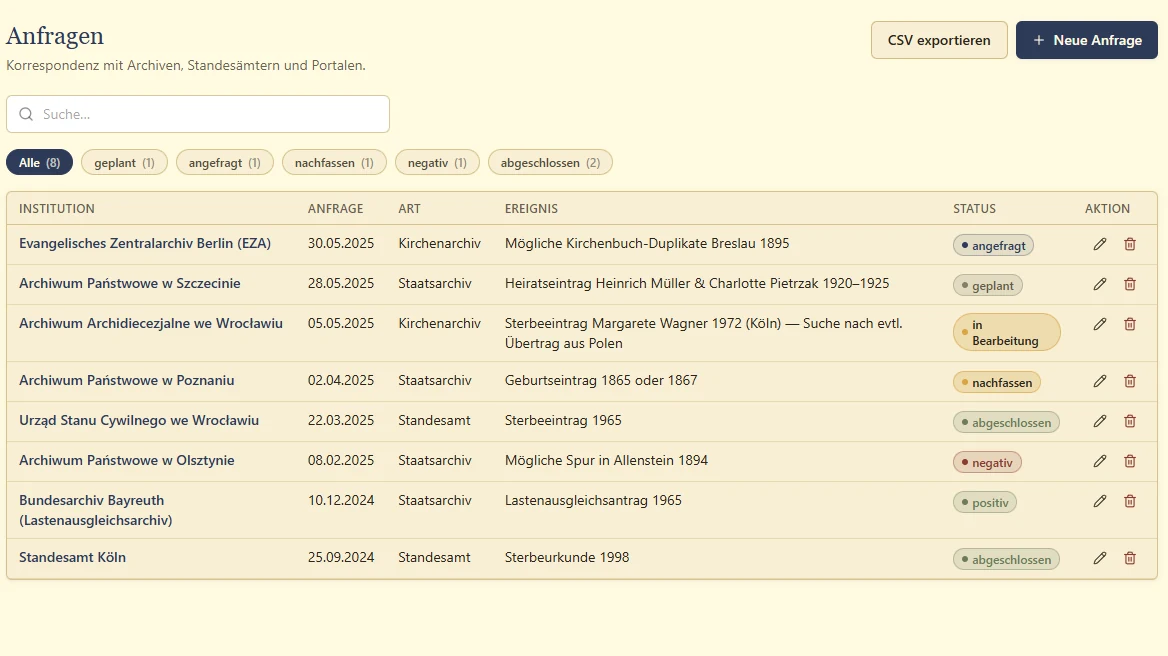Edit the Evangelisches Zentralarchiv Berlin request

coord(1099,244)
